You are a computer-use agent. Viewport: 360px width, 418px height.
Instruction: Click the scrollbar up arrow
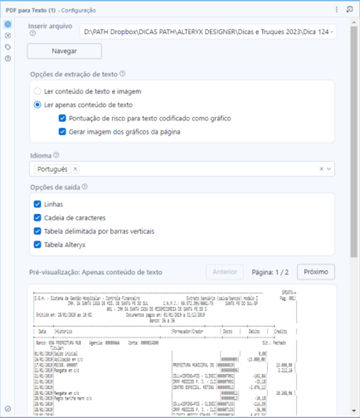tap(354, 22)
